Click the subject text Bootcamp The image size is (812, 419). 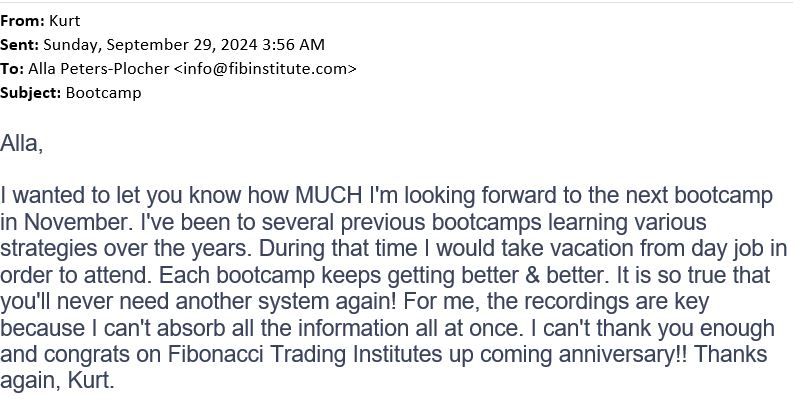pos(104,93)
